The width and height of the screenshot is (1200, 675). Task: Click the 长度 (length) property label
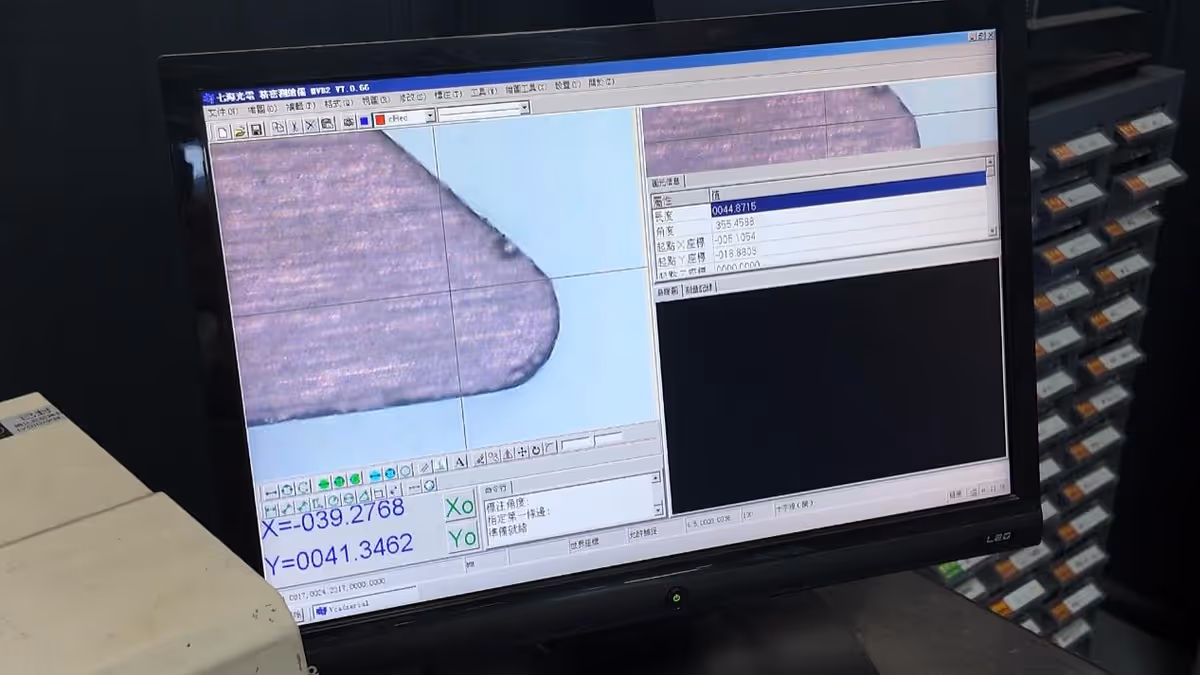(x=665, y=214)
